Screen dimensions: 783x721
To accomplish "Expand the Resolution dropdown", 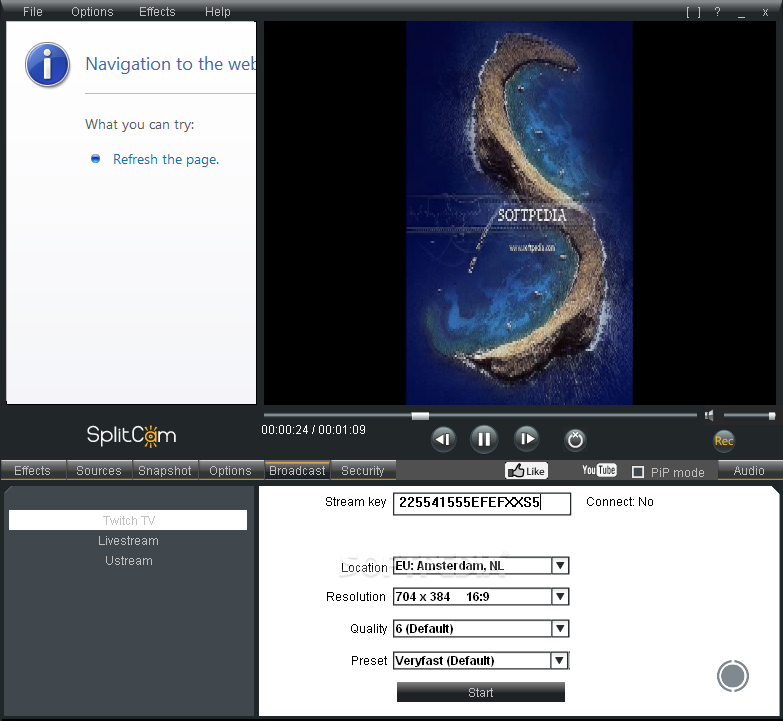I will point(560,597).
